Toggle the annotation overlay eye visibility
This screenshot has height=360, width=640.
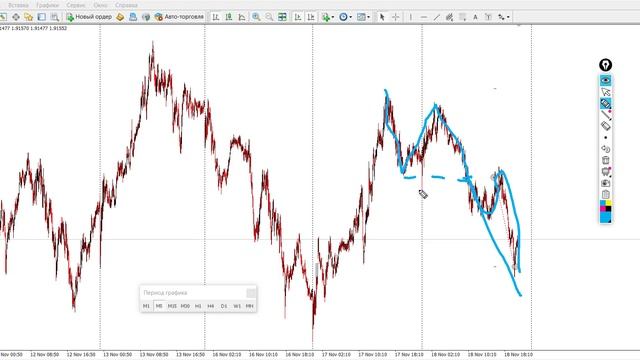(606, 80)
